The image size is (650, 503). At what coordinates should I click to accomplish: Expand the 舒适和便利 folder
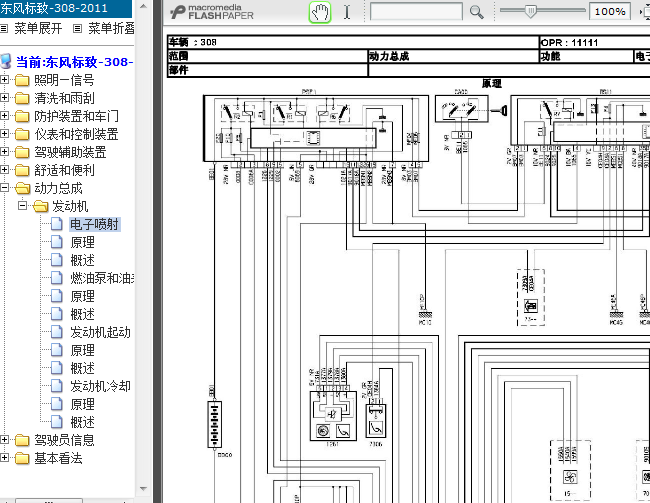[x=4, y=170]
